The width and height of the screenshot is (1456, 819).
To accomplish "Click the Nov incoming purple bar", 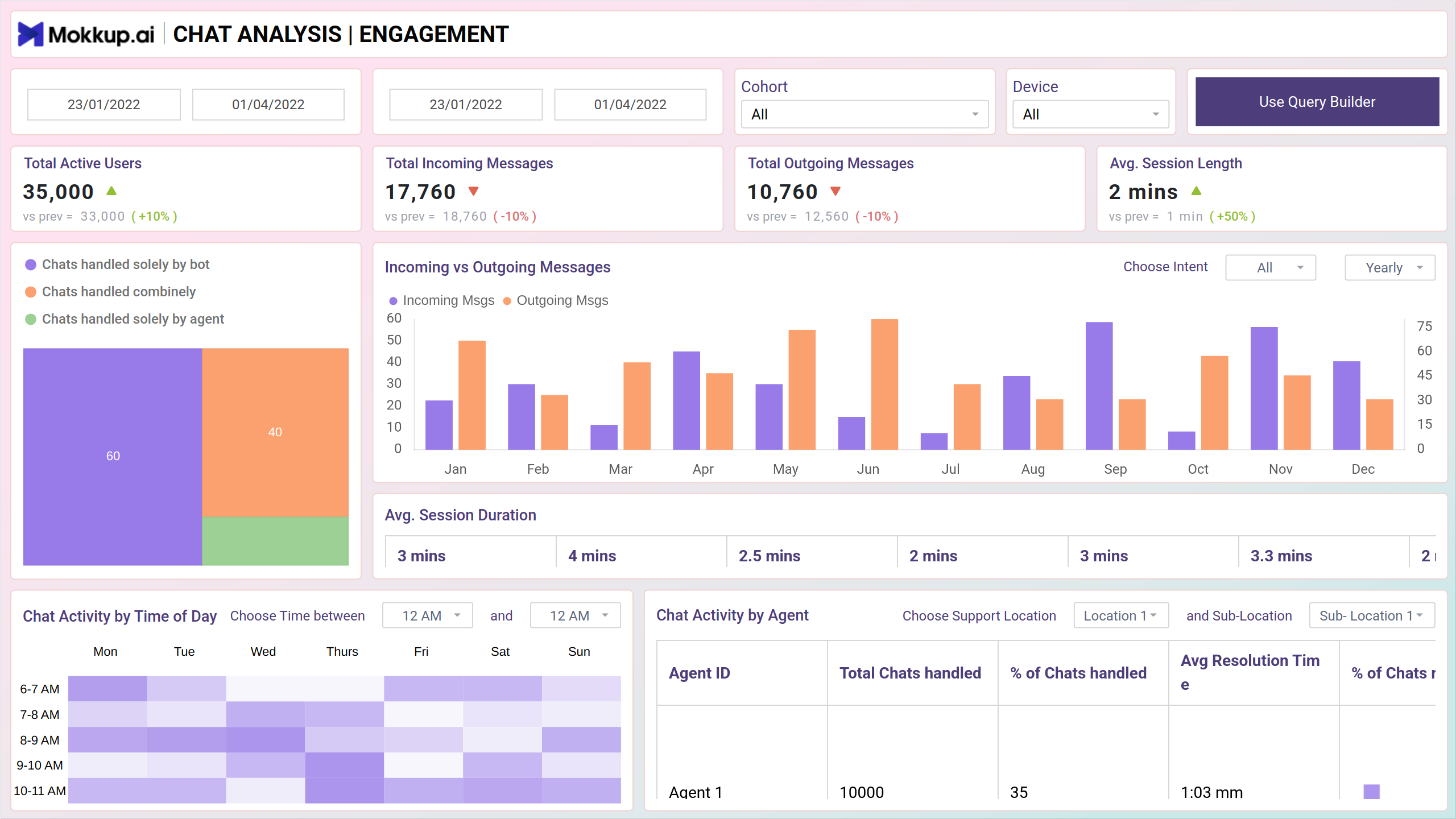I will coord(1264,388).
